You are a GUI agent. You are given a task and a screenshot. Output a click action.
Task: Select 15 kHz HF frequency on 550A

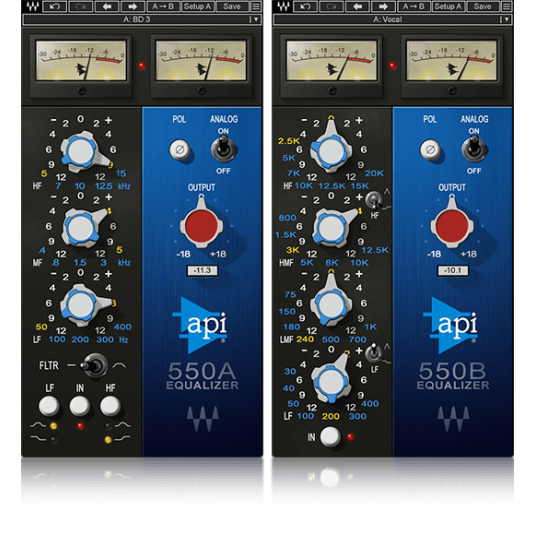coord(121,173)
